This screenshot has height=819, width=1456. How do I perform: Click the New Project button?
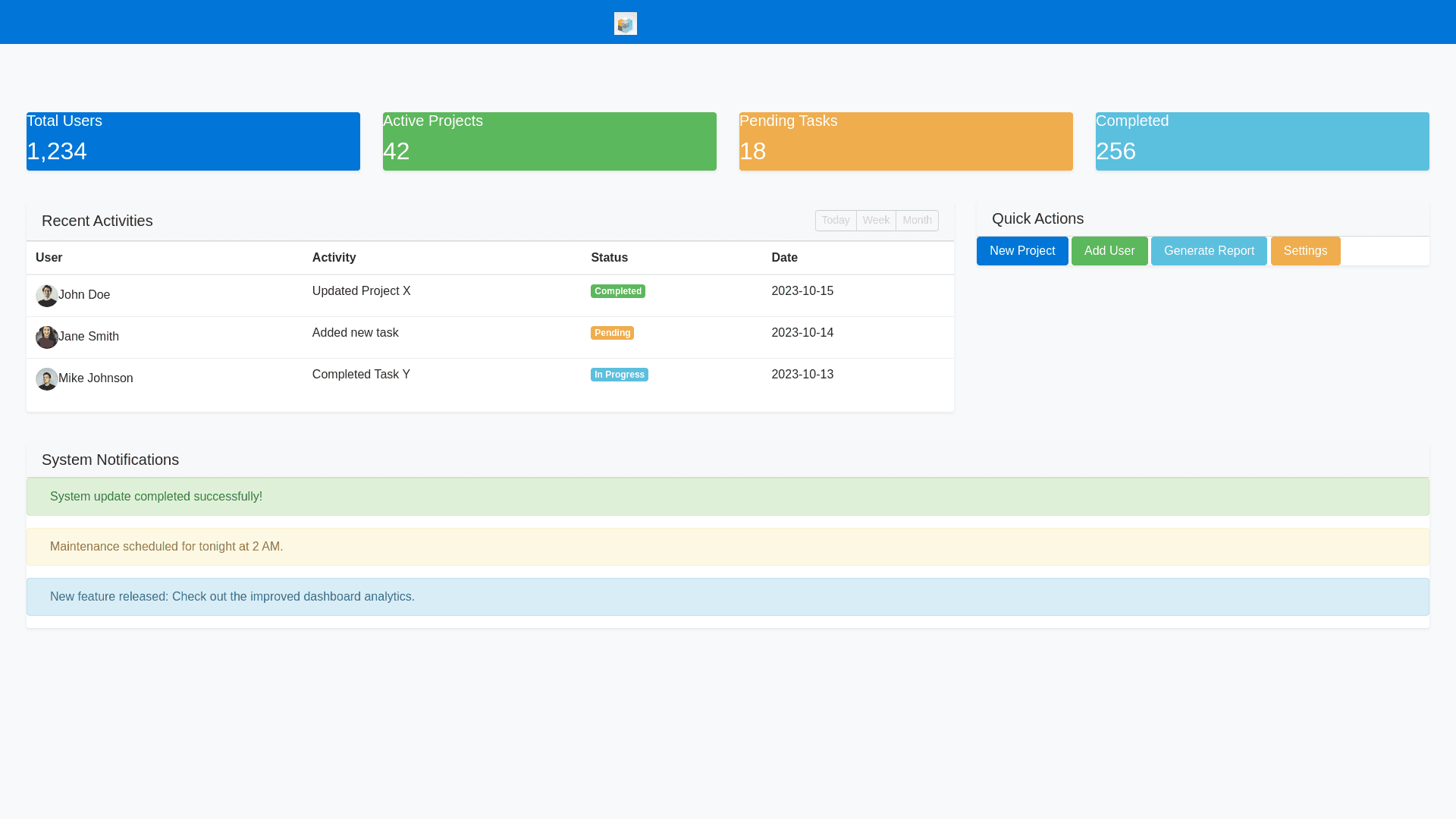(x=1022, y=250)
